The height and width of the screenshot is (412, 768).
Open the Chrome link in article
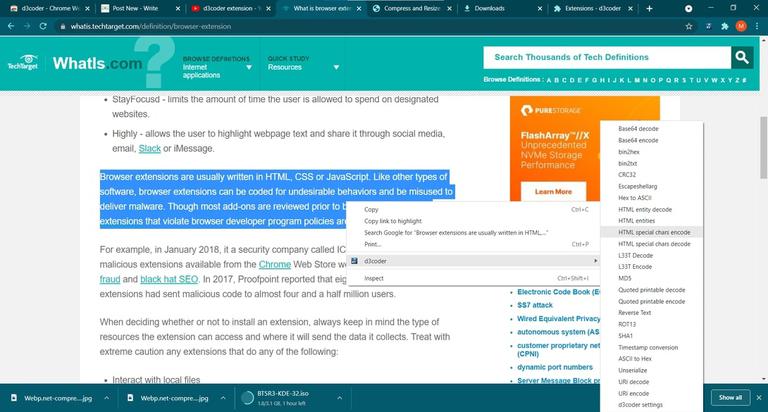click(274, 265)
